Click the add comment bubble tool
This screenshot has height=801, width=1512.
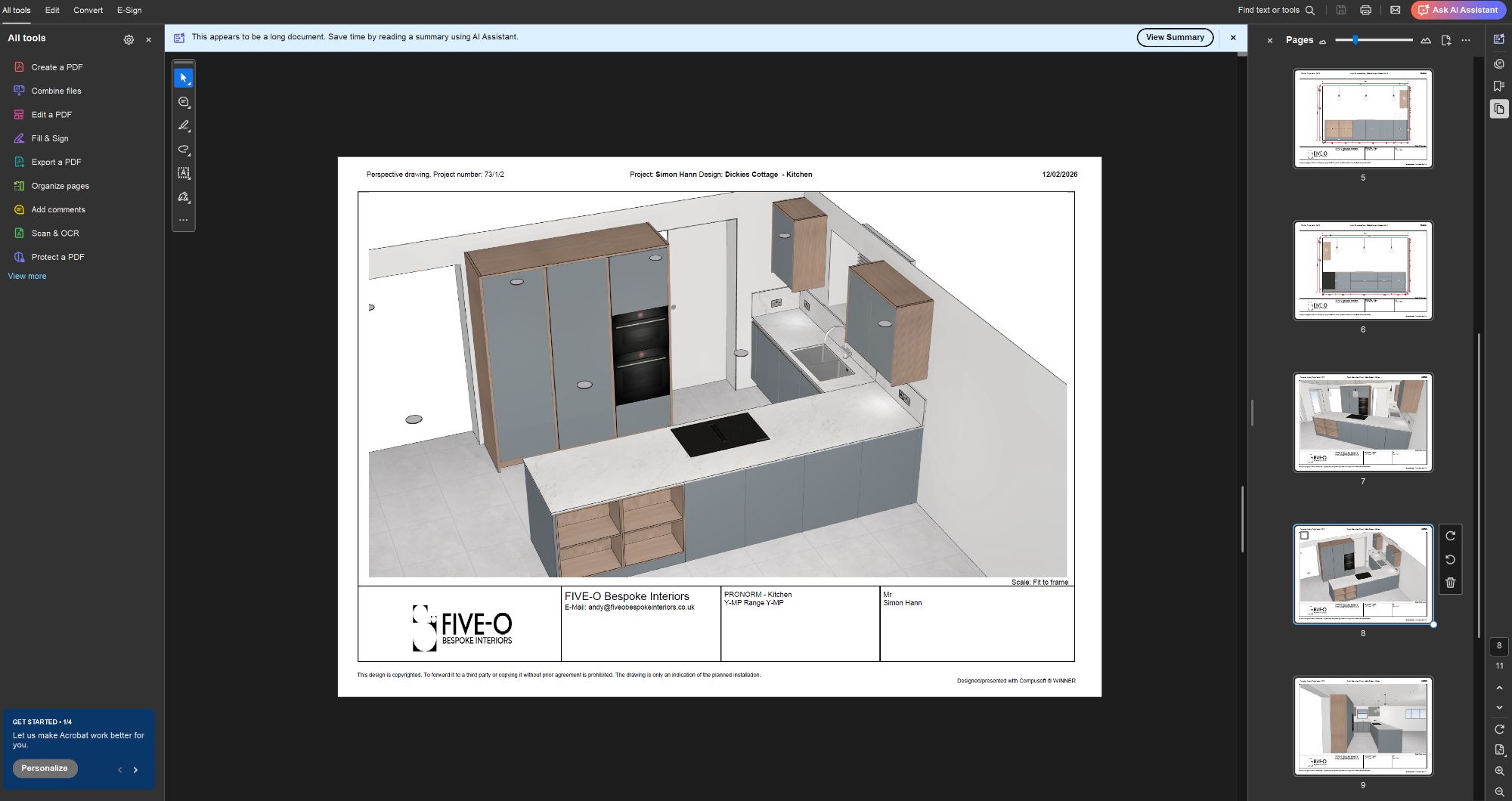coord(184,102)
